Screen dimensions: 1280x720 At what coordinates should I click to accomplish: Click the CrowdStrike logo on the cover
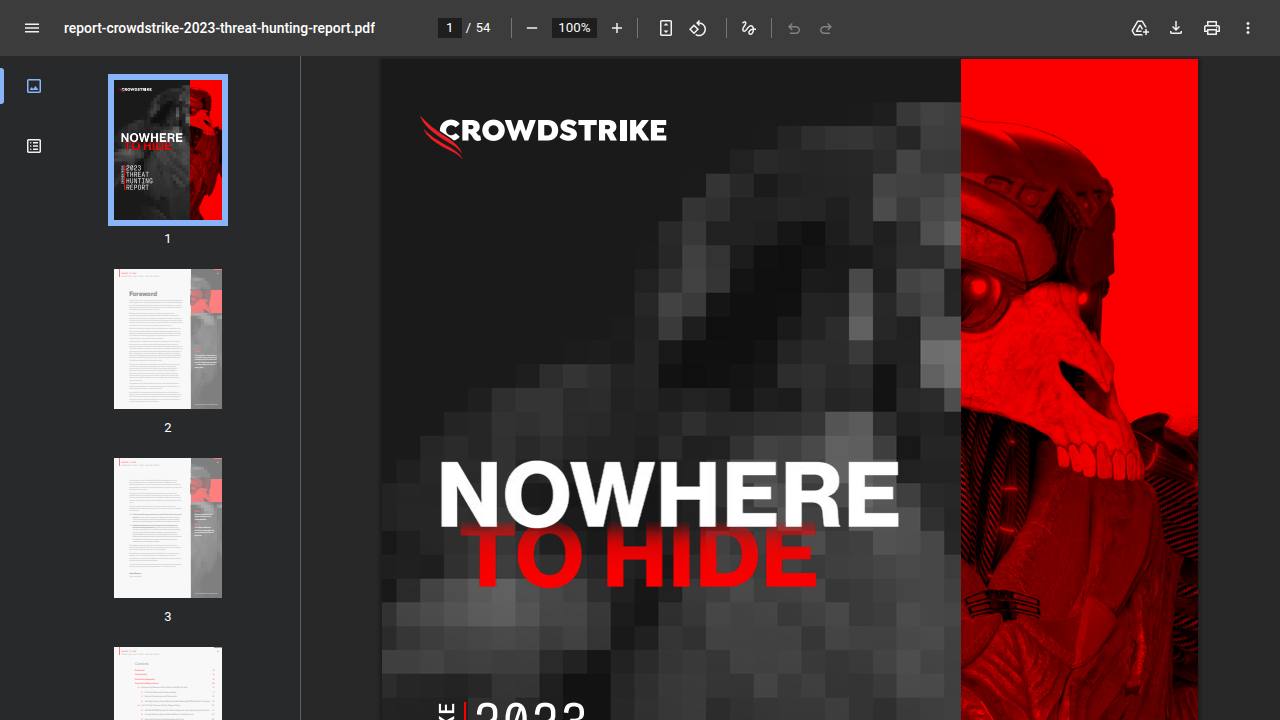(543, 135)
